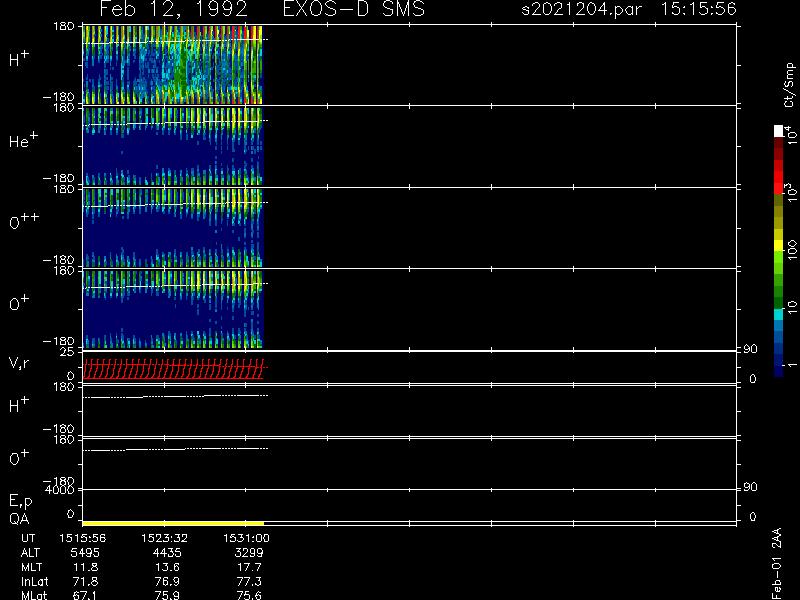Click the yellow band of color scale
The image size is (800, 600).
779,245
